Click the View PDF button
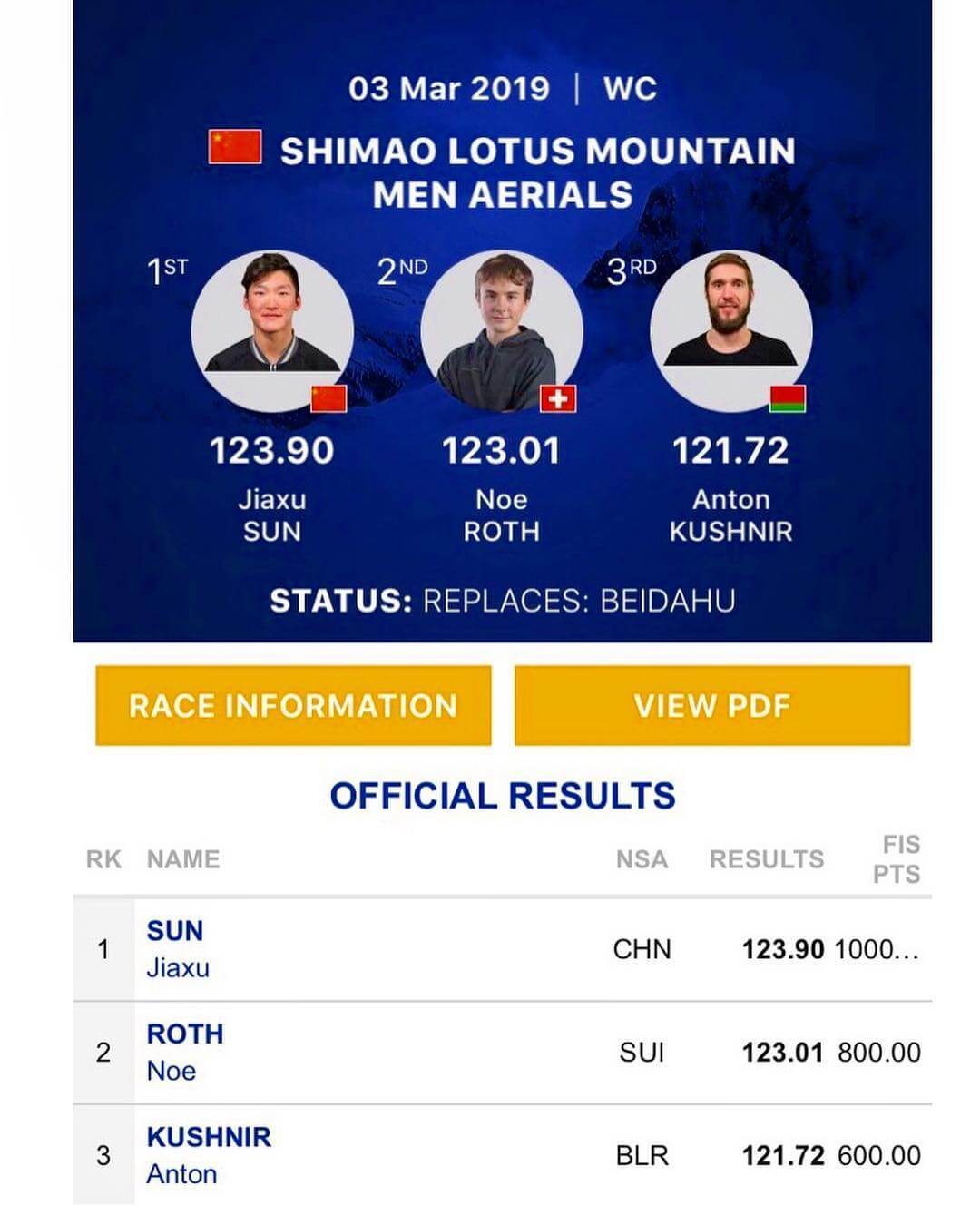Image resolution: width=980 pixels, height=1225 pixels. point(712,706)
